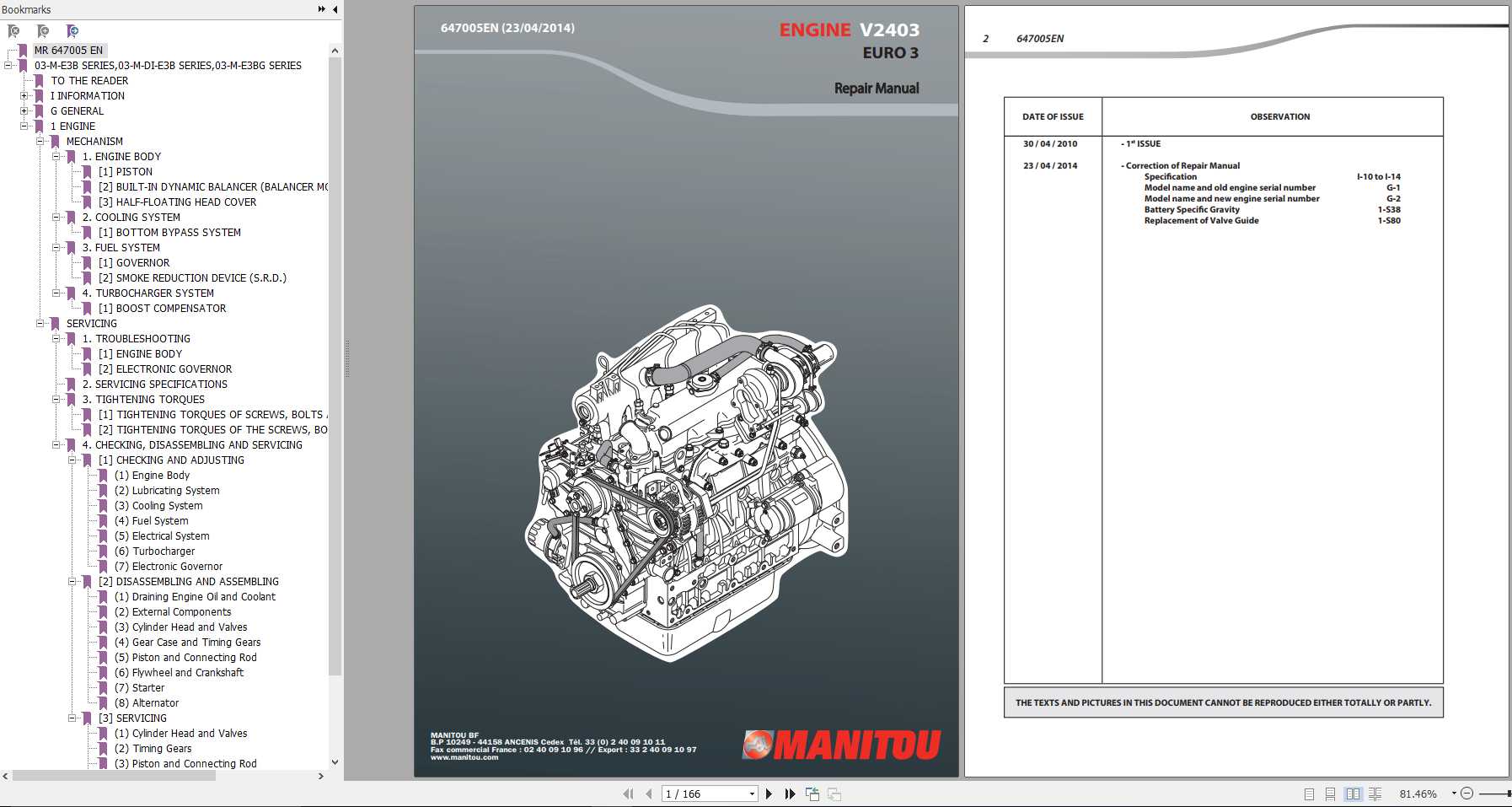
Task: Click the previous view icon
Action: point(812,794)
